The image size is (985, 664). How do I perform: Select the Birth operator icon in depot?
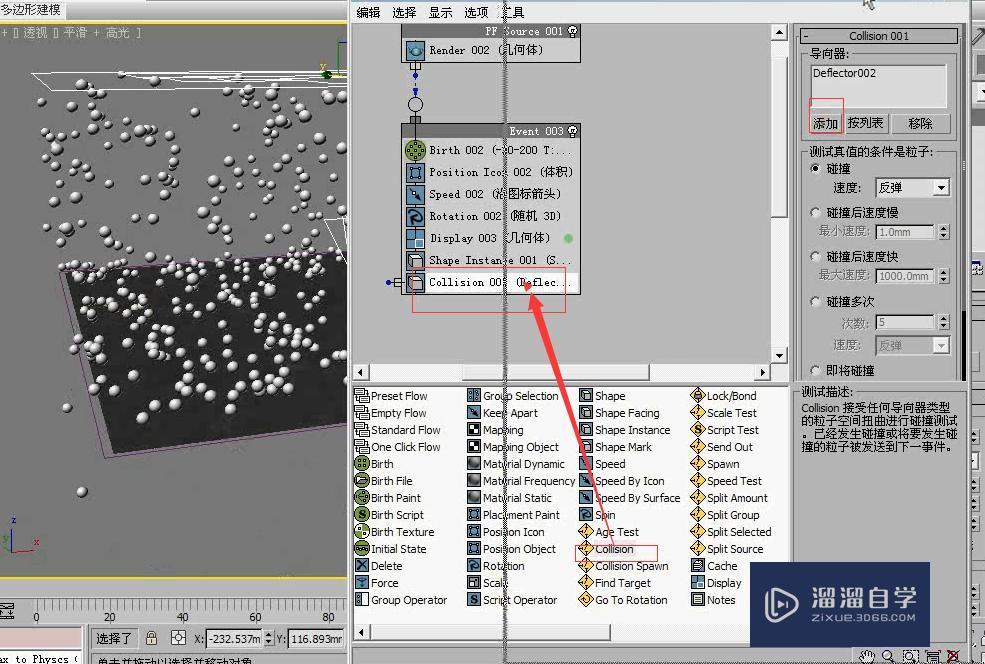(x=362, y=464)
